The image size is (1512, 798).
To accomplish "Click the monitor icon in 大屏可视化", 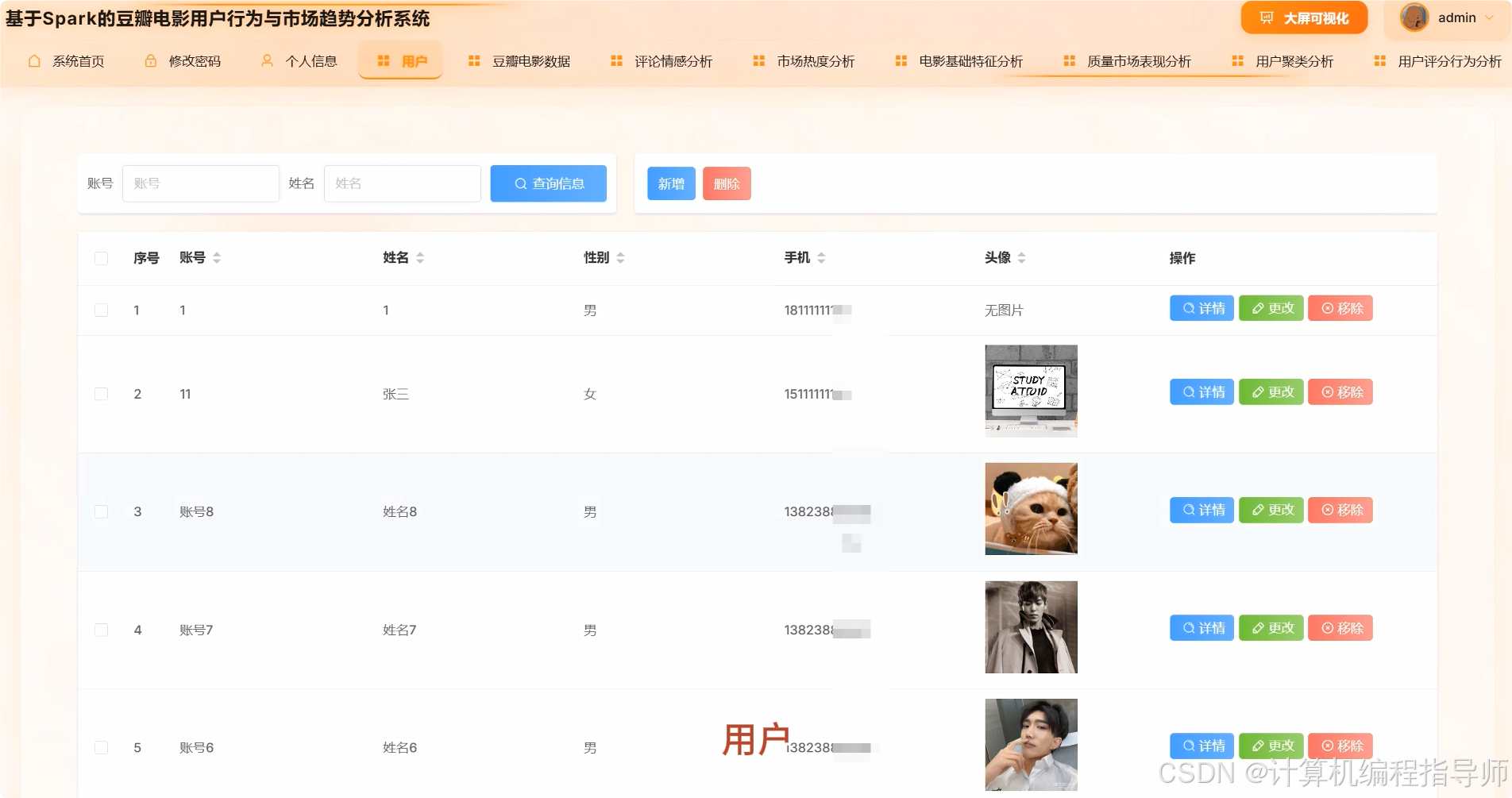I will click(1266, 17).
